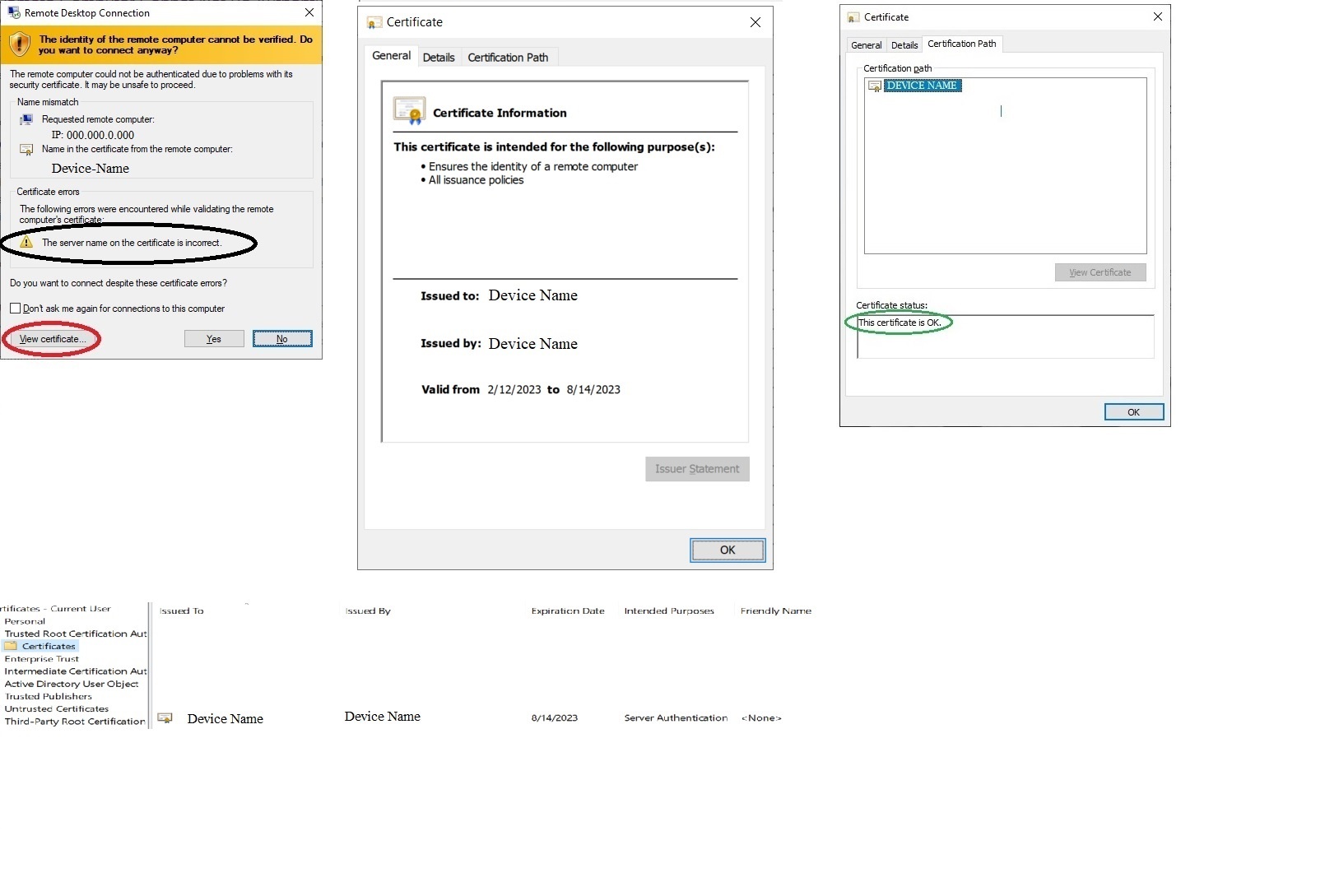The height and width of the screenshot is (896, 1325).
Task: Select Trusted Publishers in the tree
Action: 49,697
